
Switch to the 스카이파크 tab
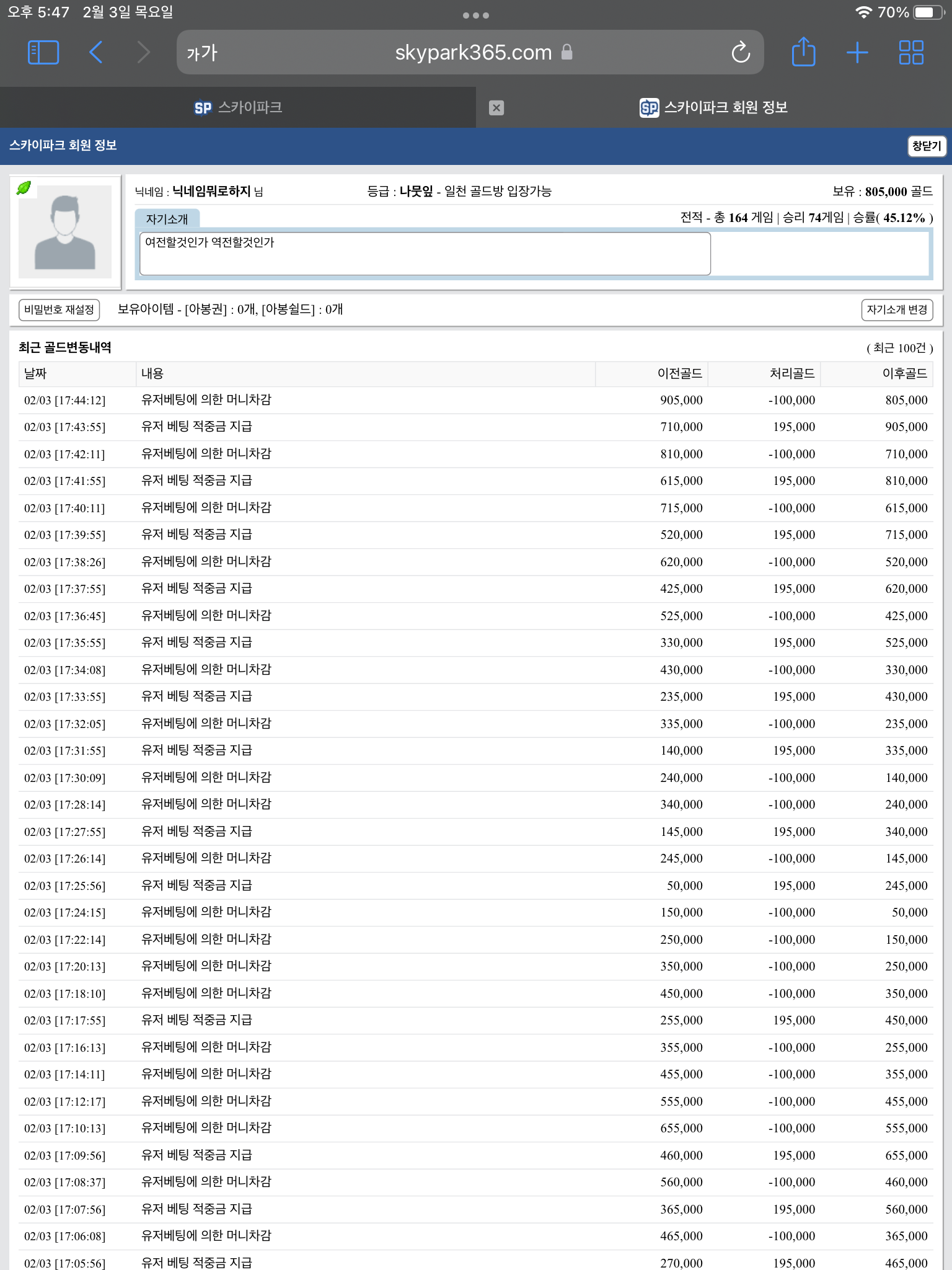pyautogui.click(x=238, y=108)
